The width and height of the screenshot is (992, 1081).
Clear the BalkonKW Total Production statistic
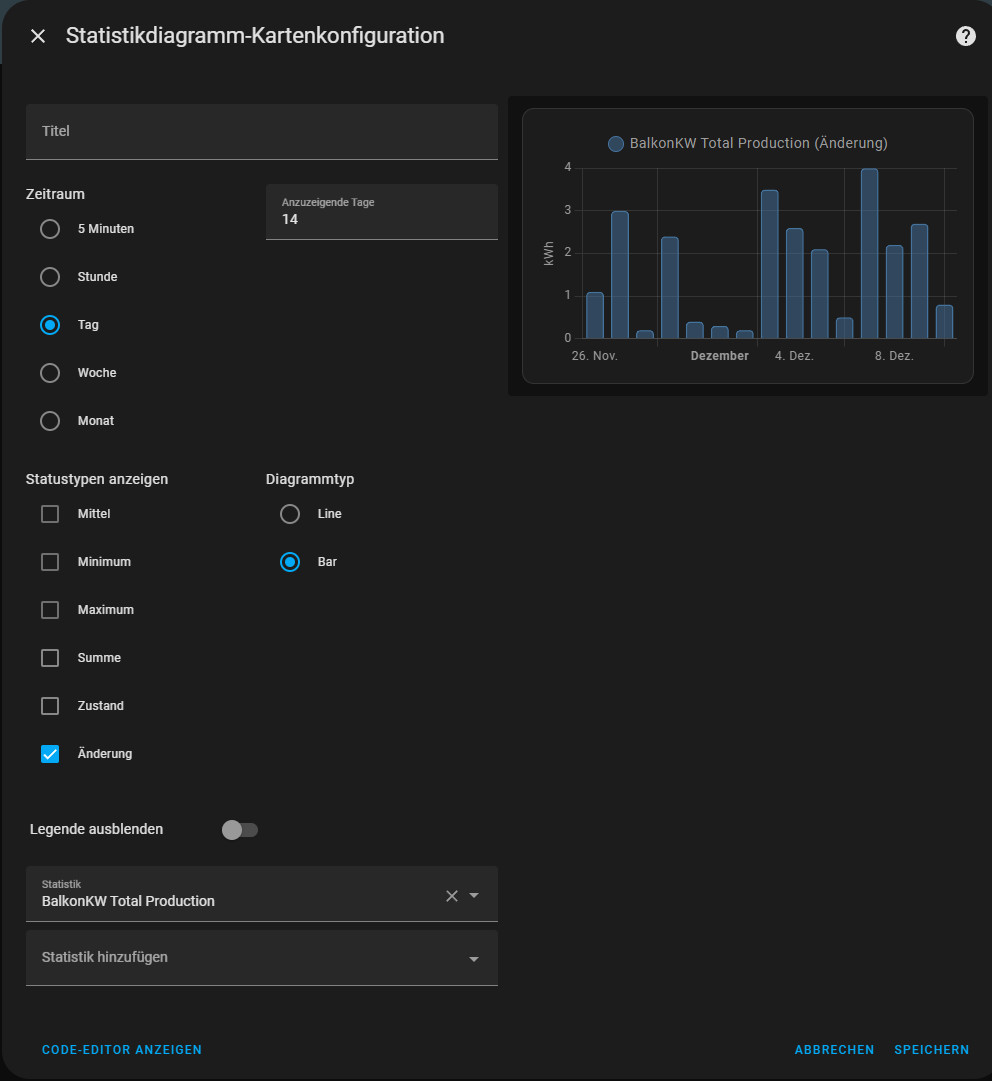click(x=451, y=896)
